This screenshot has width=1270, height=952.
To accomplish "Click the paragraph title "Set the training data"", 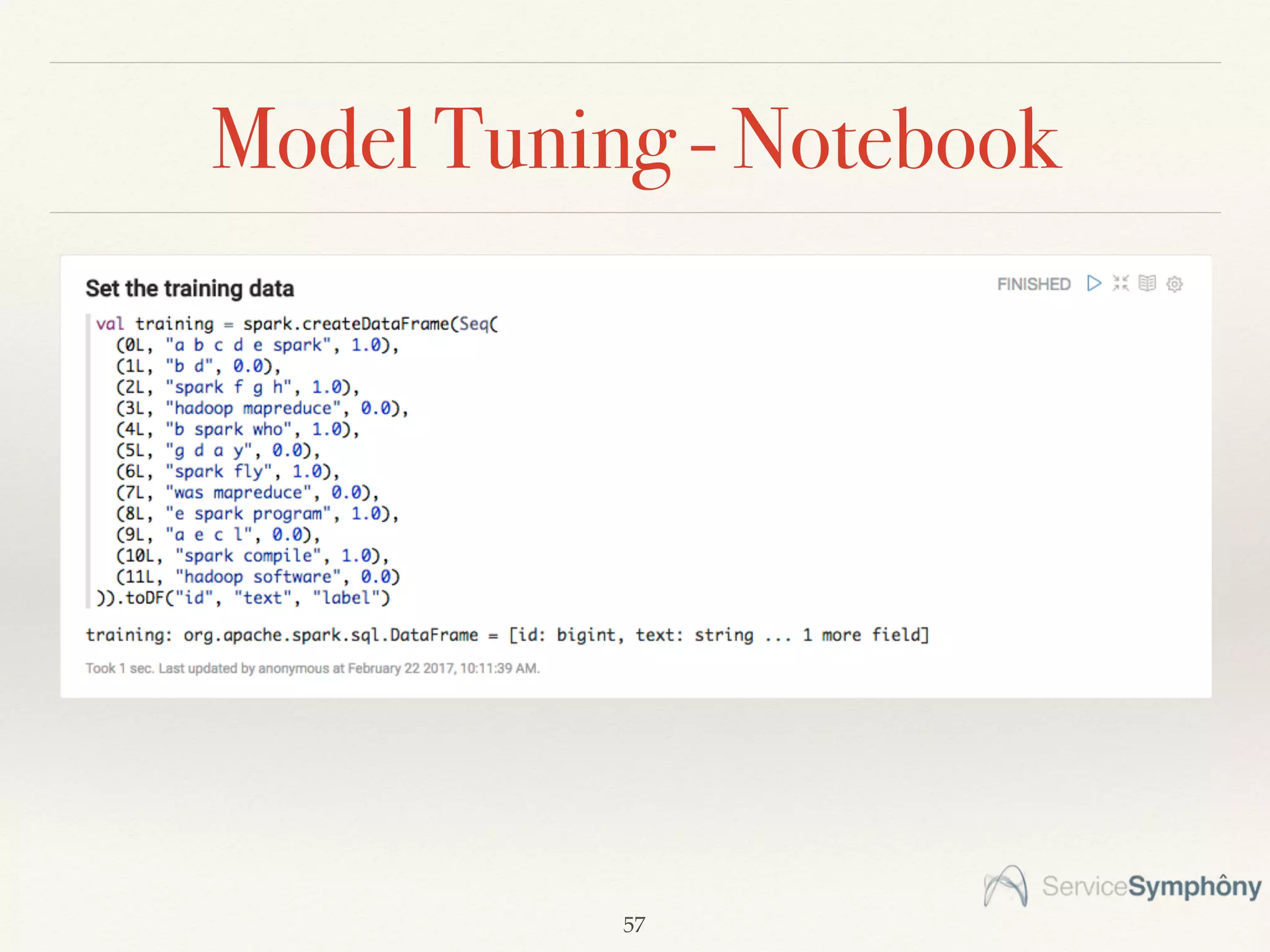I will [x=190, y=289].
